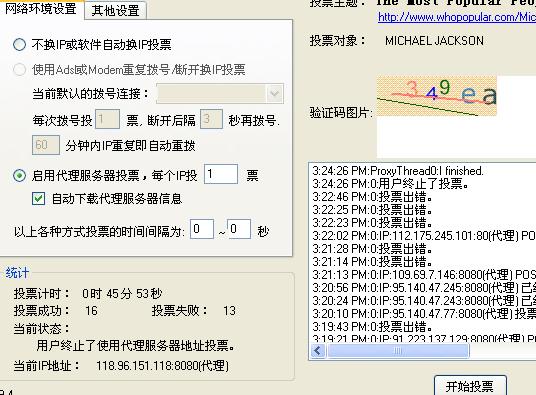Click the 投票失败 count 13
The image size is (536, 395).
[229, 311]
